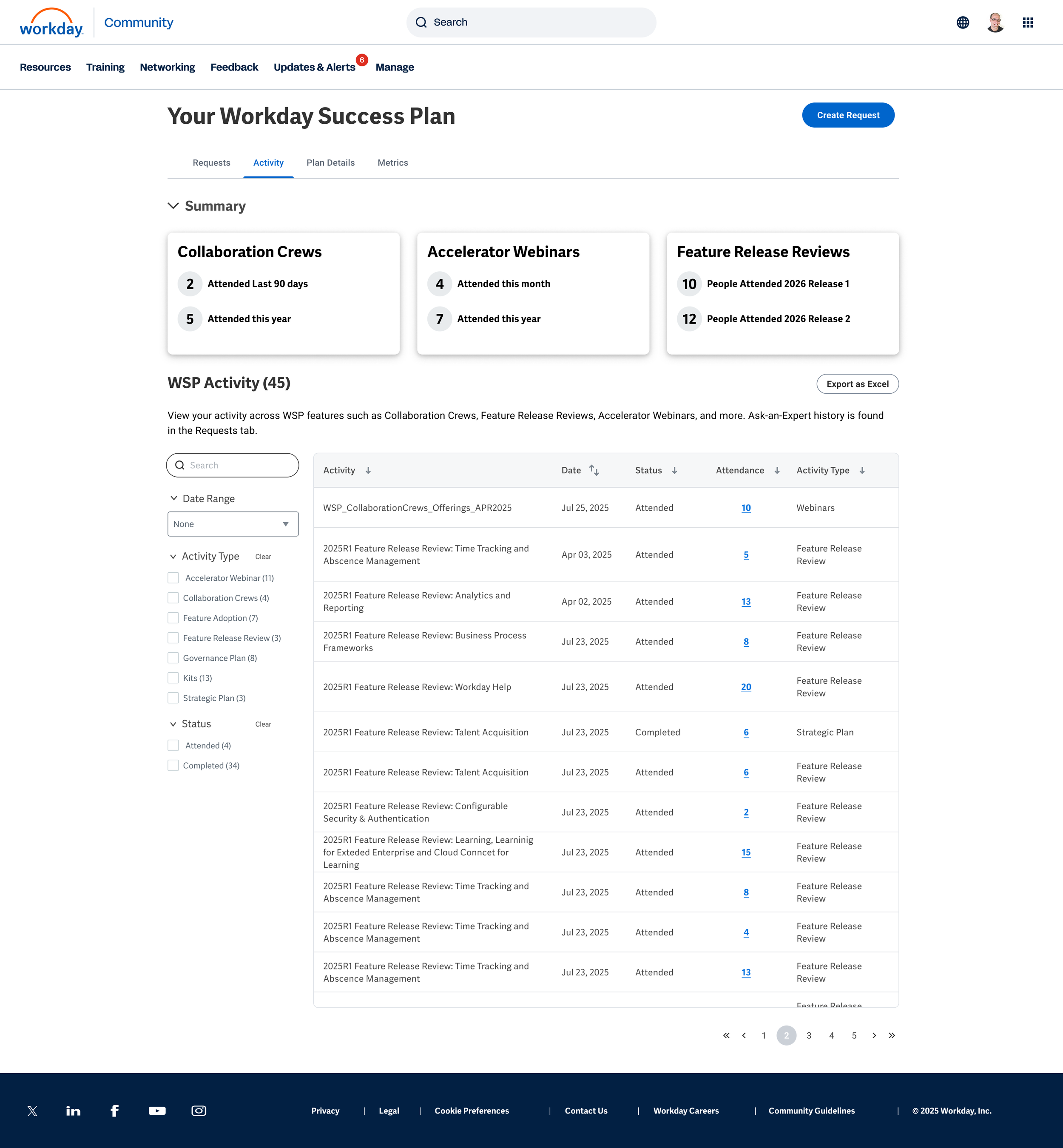
Task: Go to page 3 of results
Action: 809,1035
